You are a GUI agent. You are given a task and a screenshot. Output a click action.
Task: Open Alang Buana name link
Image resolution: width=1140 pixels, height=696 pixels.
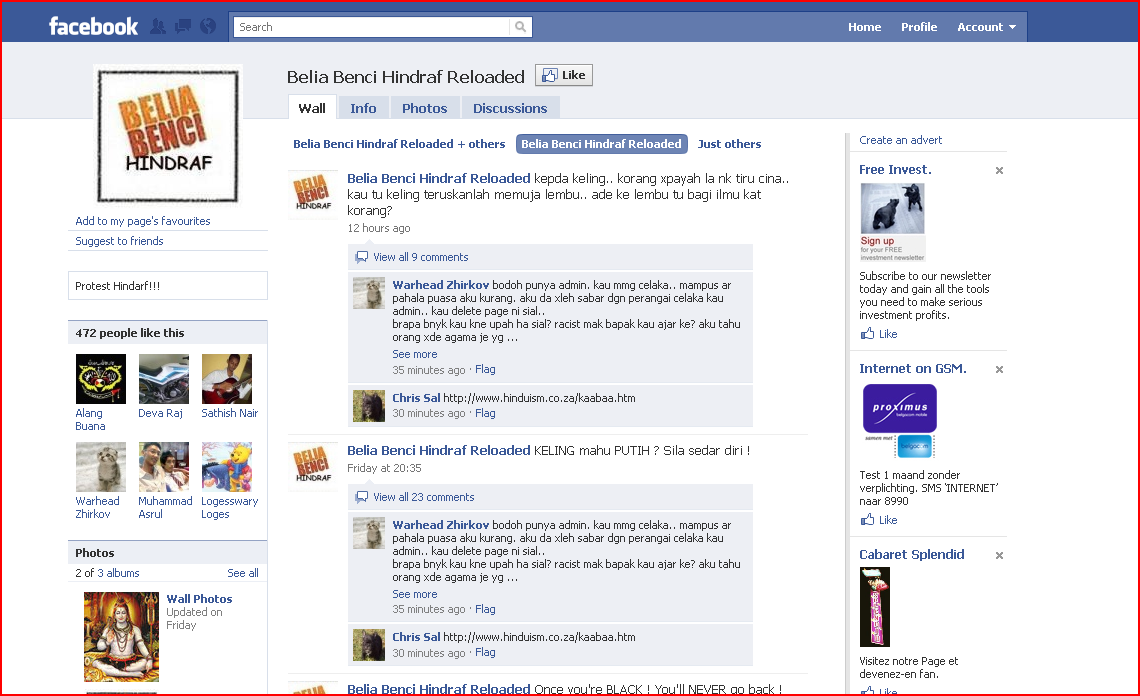90,420
